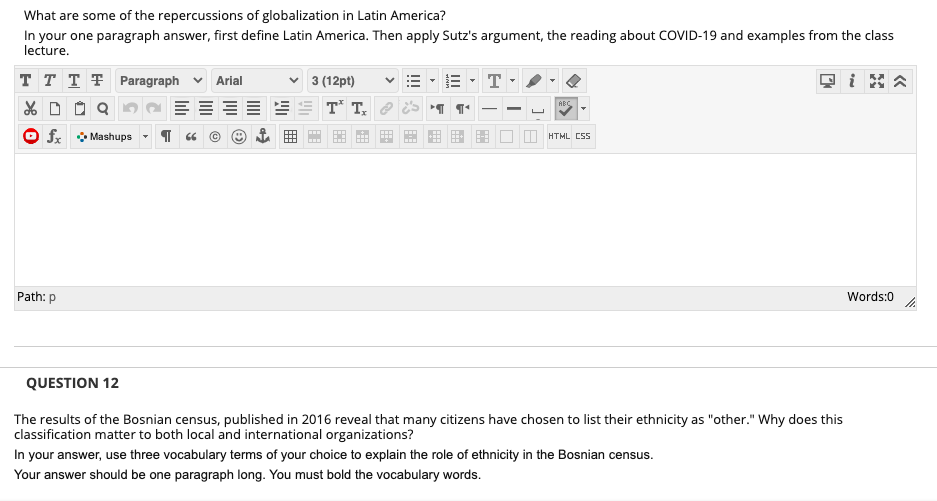
Task: Insert a thin horizontal line
Action: 489,108
